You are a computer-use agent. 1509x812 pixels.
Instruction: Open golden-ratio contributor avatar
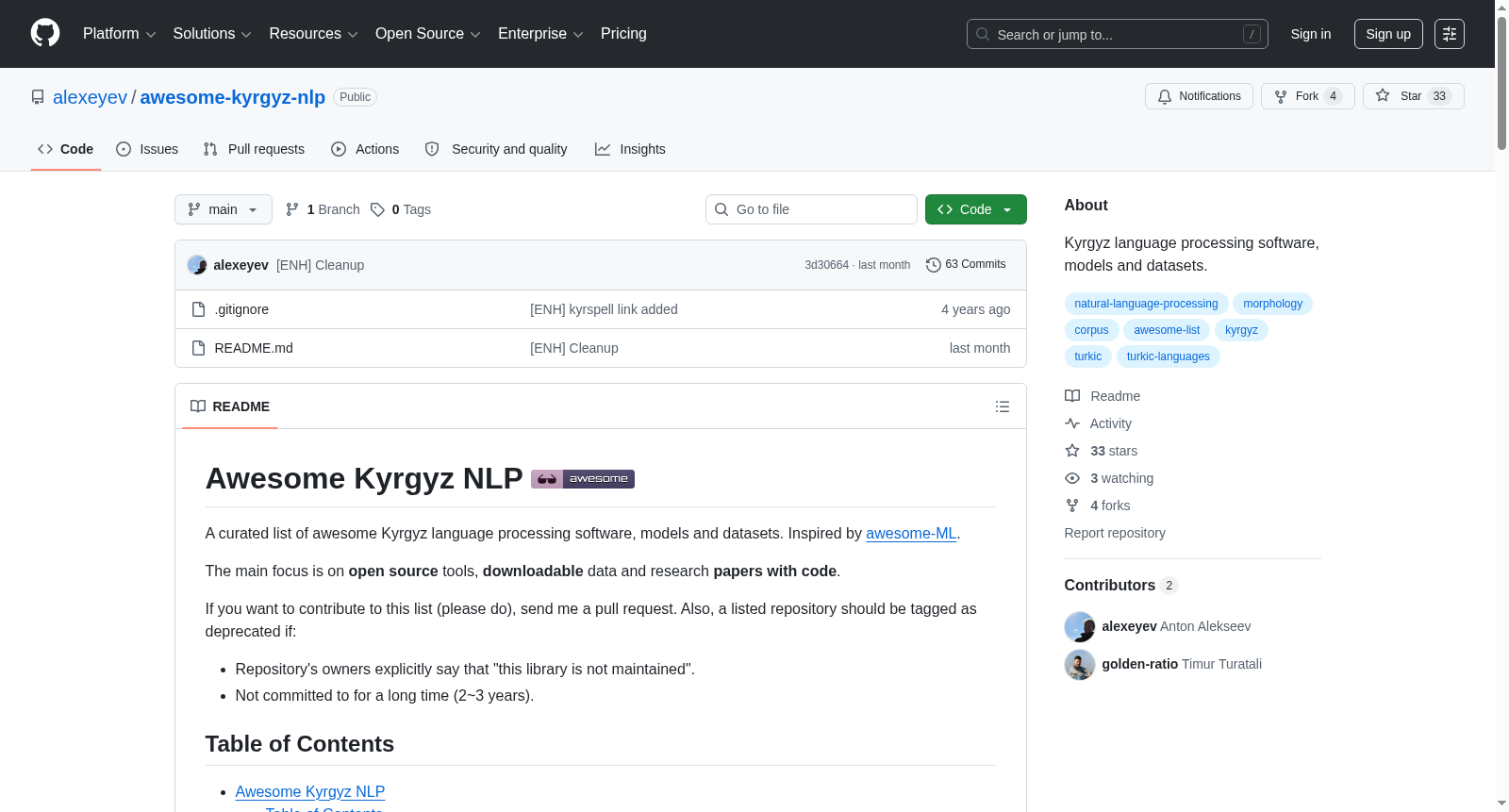tap(1080, 664)
